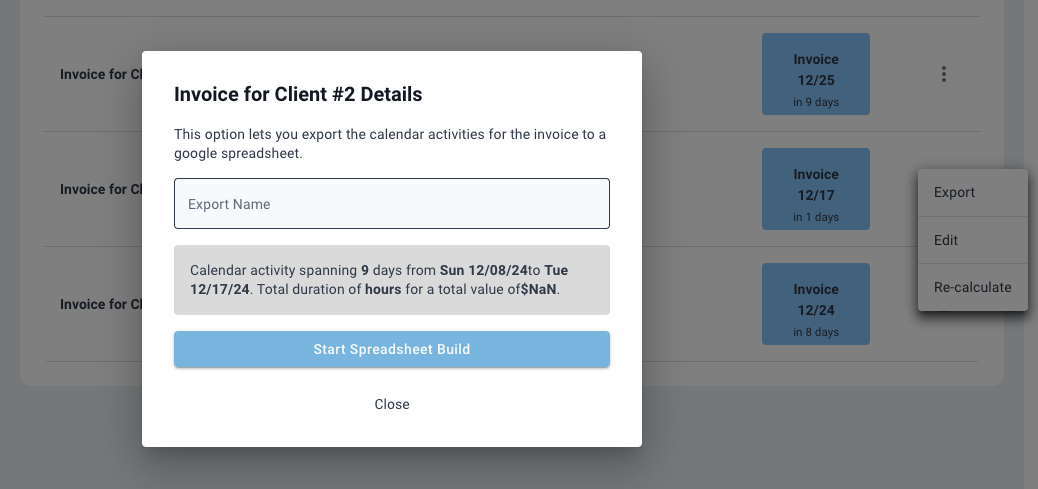This screenshot has width=1038, height=489.
Task: Click the invoice name beside the 12/25 badge
Action: (x=100, y=74)
